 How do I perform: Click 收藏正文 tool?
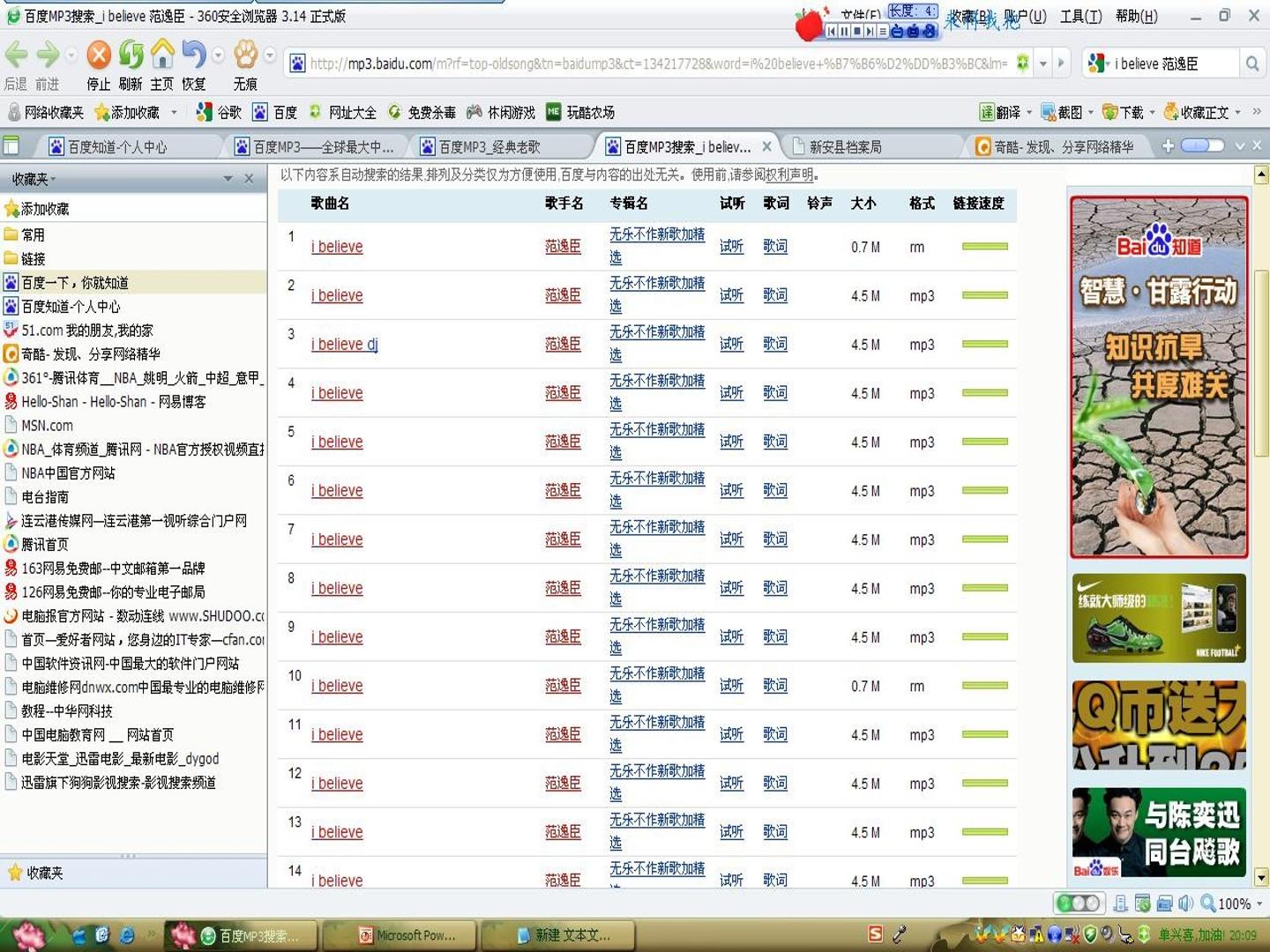(1196, 112)
